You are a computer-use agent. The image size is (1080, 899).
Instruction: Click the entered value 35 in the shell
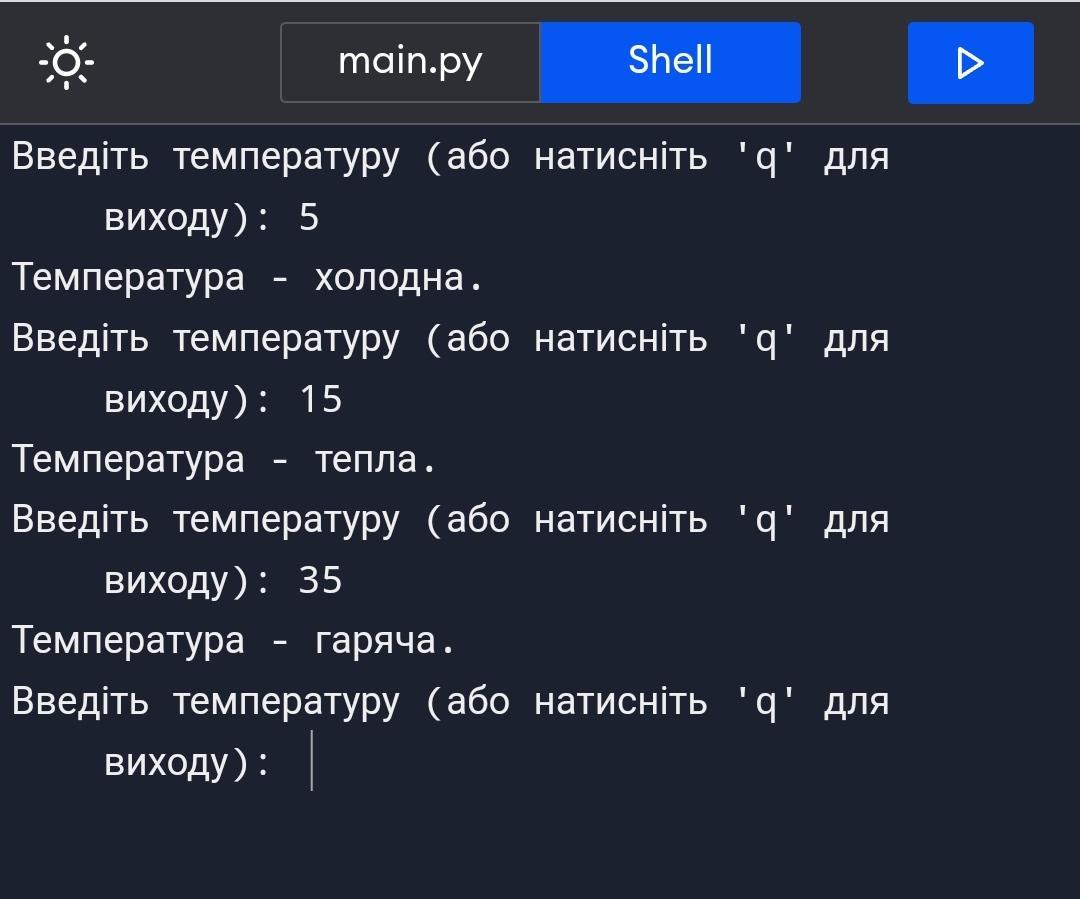tap(320, 580)
